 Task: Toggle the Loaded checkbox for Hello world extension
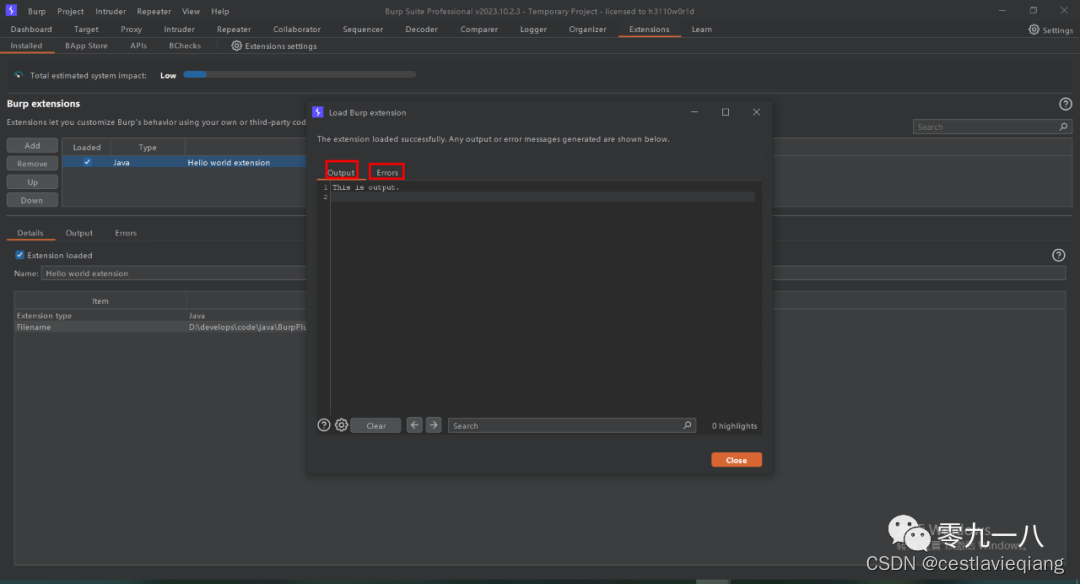click(x=87, y=162)
